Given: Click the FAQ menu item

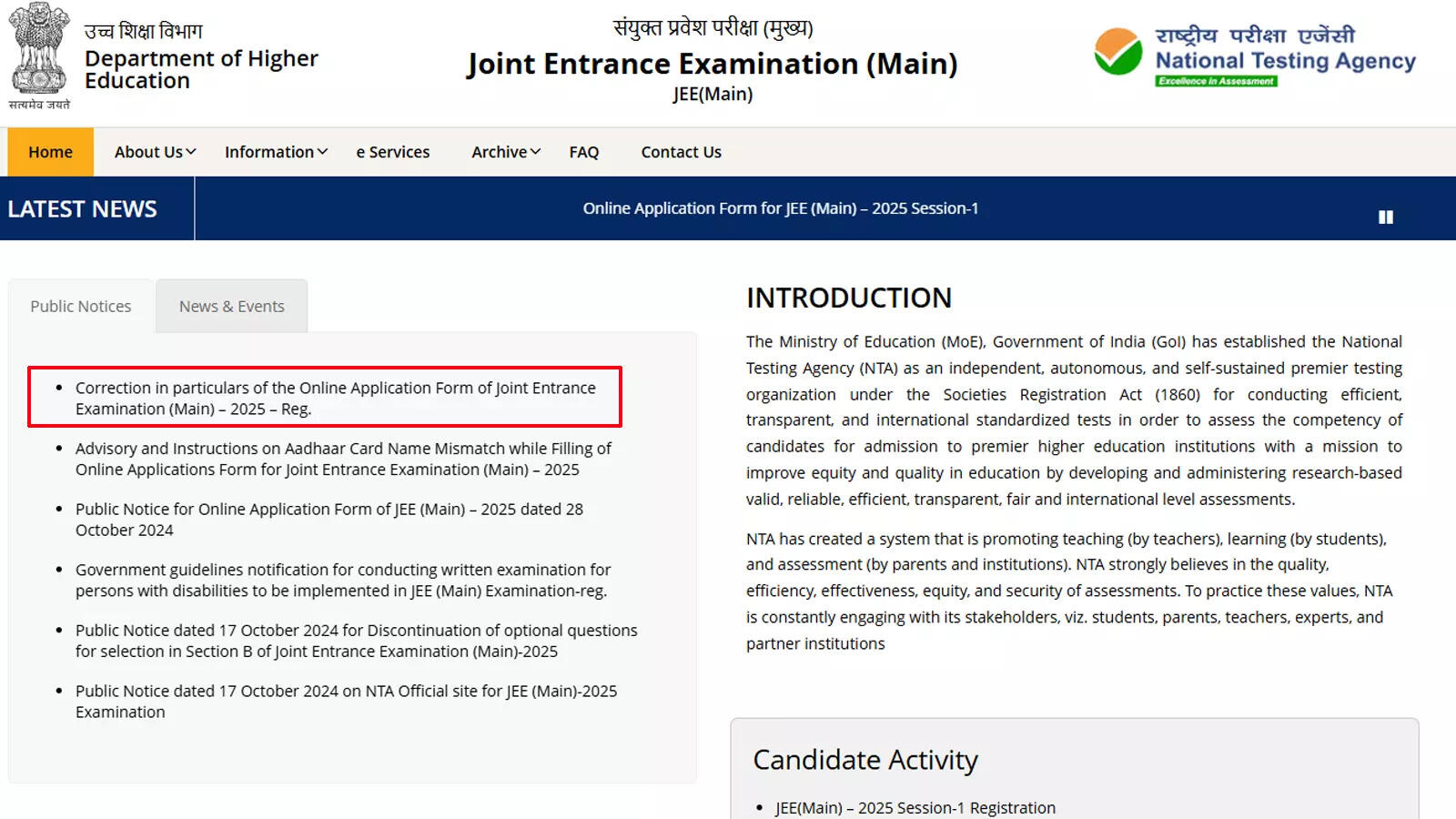Looking at the screenshot, I should (583, 152).
